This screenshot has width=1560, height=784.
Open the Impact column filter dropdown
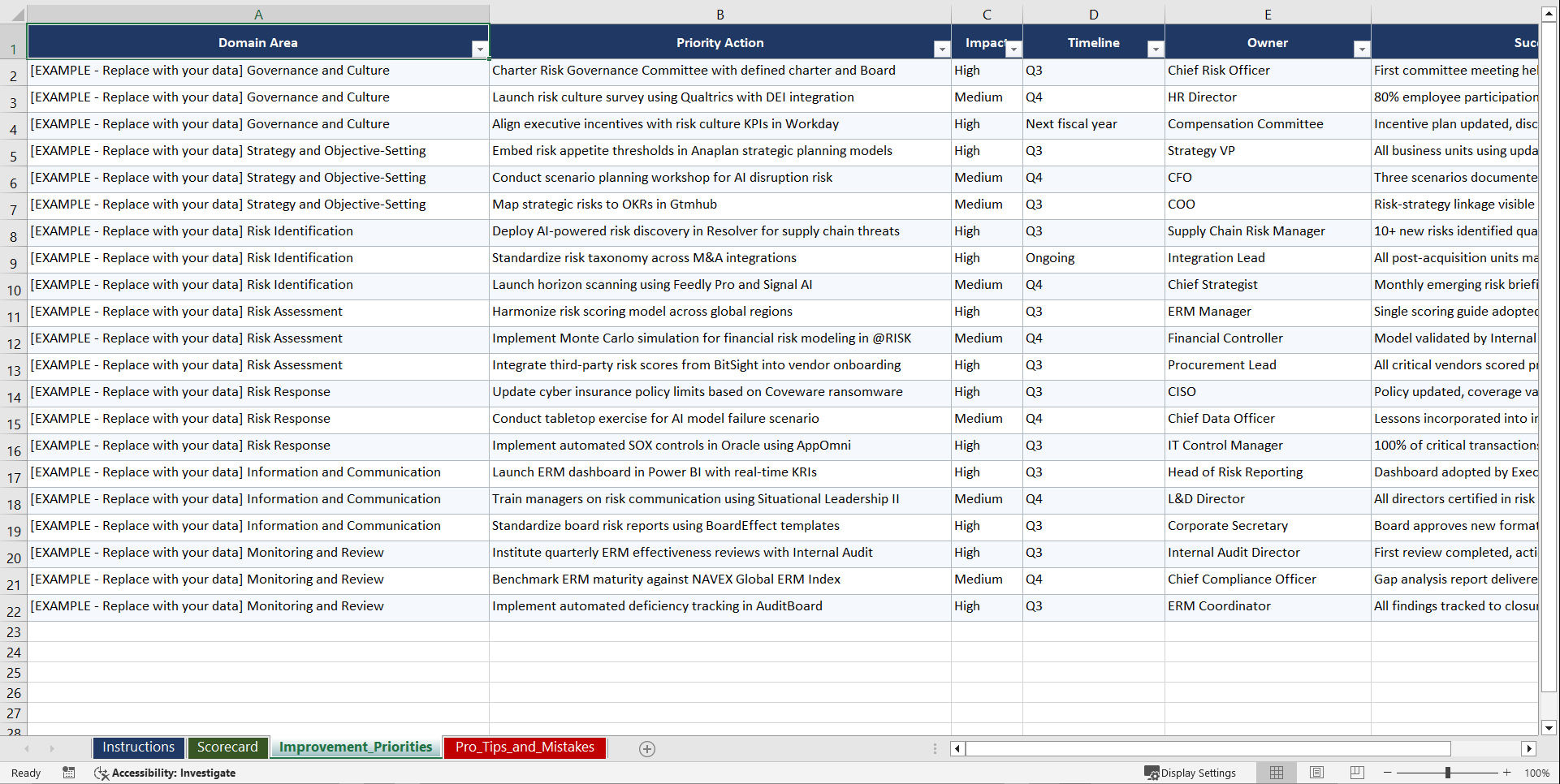[x=1013, y=49]
